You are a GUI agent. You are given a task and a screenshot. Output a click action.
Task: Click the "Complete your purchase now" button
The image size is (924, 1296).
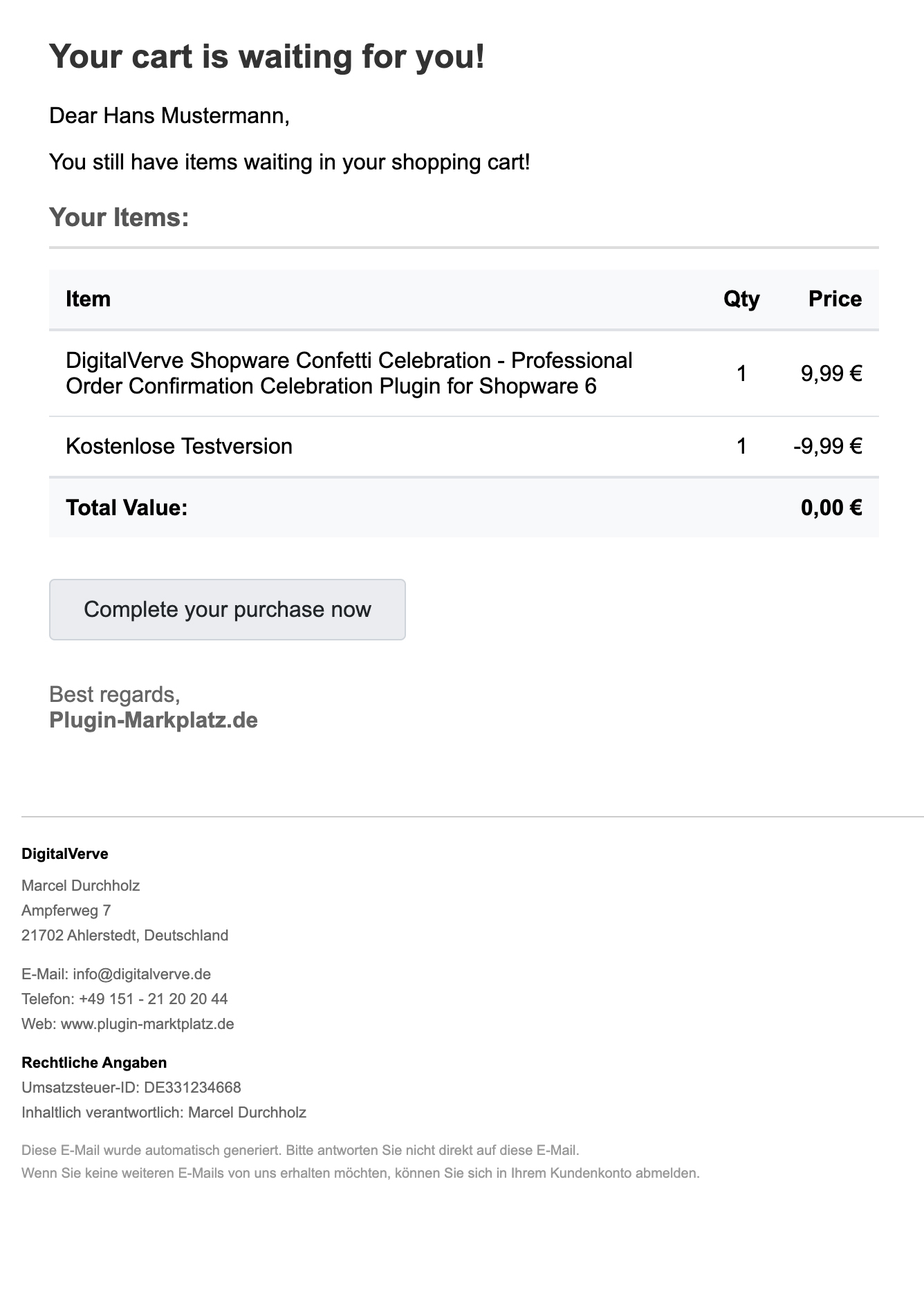click(227, 609)
